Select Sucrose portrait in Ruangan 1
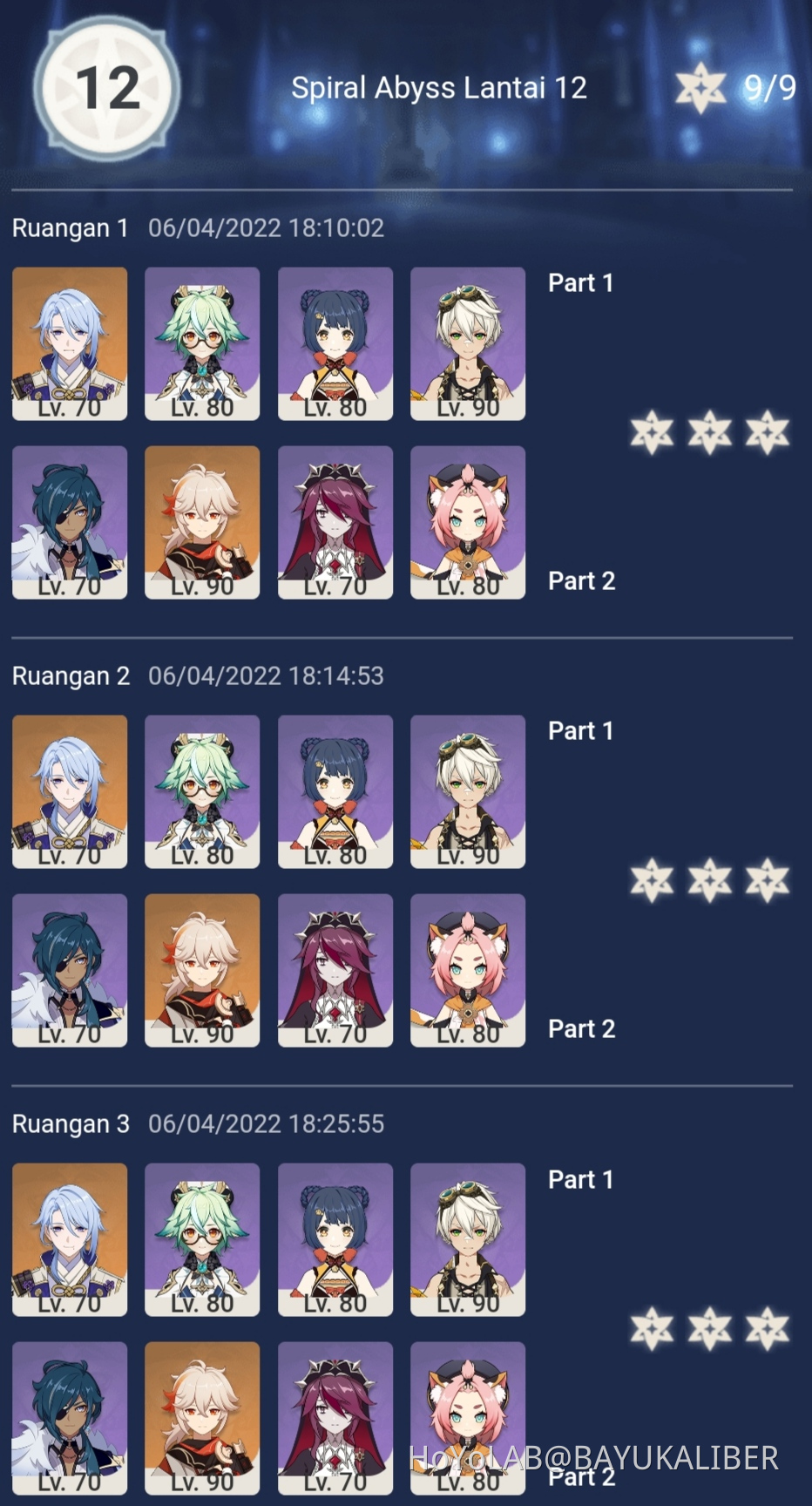 click(x=202, y=344)
